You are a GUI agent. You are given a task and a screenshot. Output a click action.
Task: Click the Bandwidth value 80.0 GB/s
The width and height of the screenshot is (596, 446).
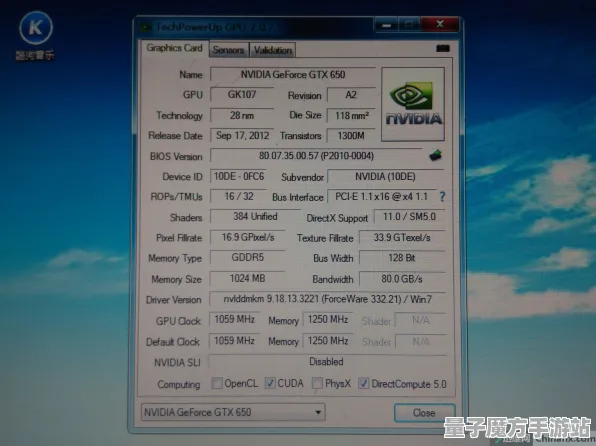click(x=402, y=279)
